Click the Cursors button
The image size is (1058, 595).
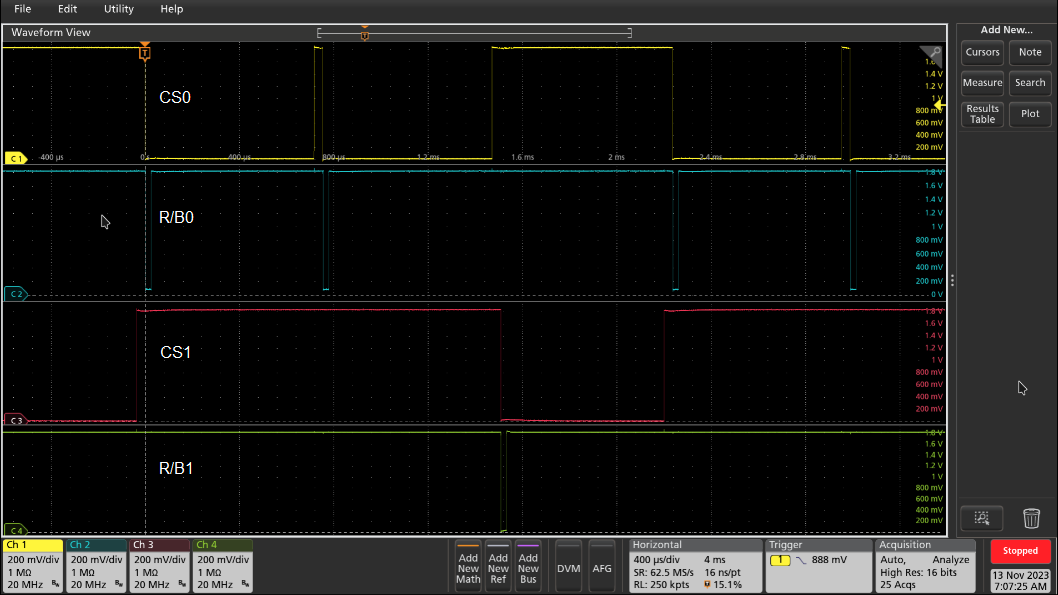pyautogui.click(x=982, y=52)
